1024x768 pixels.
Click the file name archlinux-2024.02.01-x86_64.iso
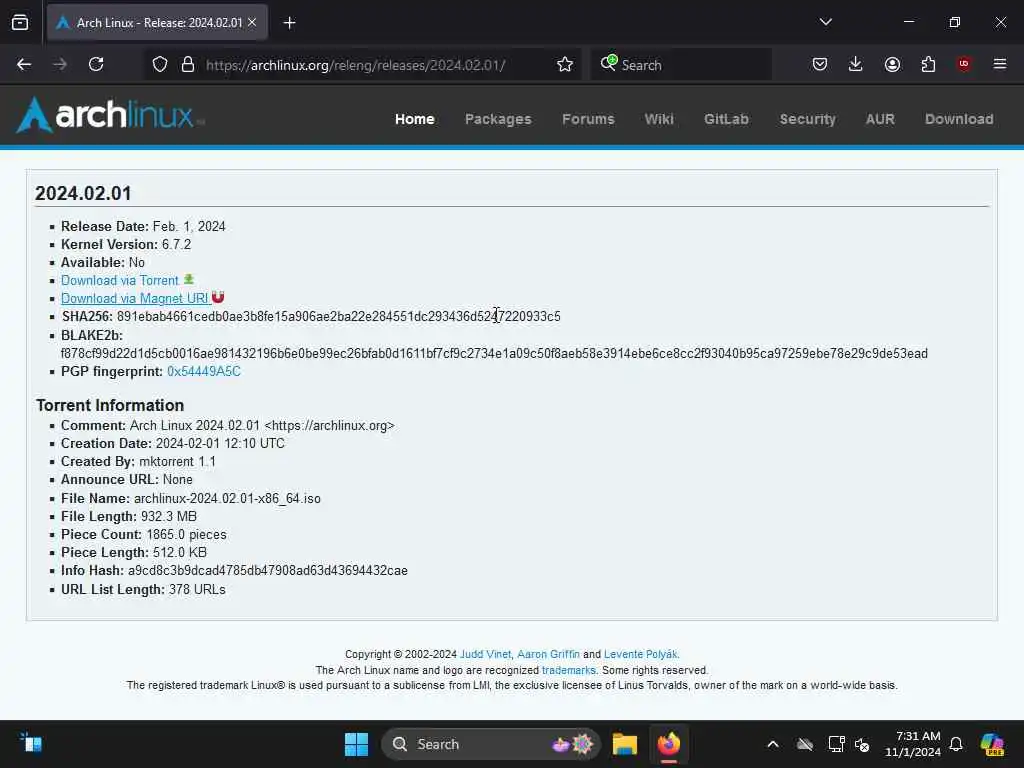tap(227, 498)
